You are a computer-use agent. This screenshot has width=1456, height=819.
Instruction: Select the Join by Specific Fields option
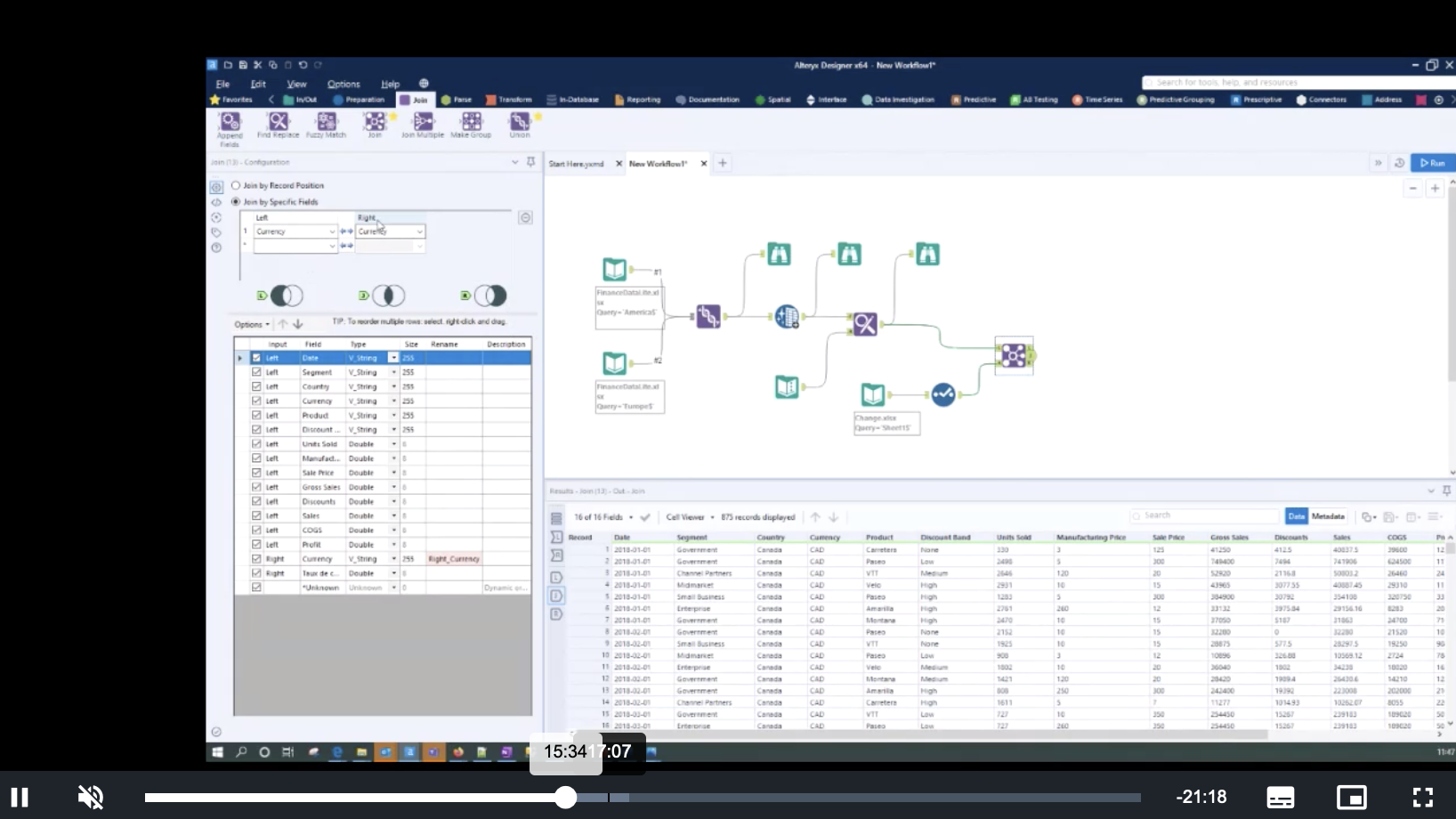pyautogui.click(x=236, y=201)
